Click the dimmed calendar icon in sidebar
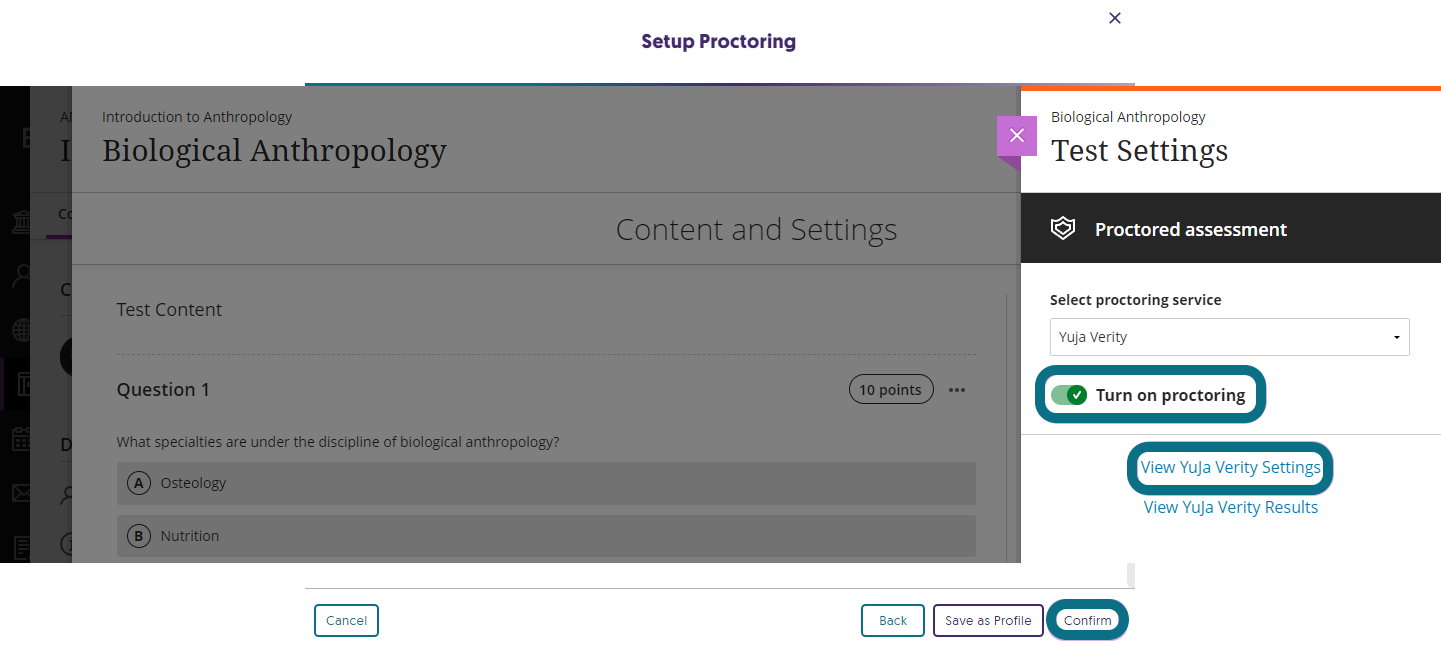The image size is (1441, 649). point(20,438)
